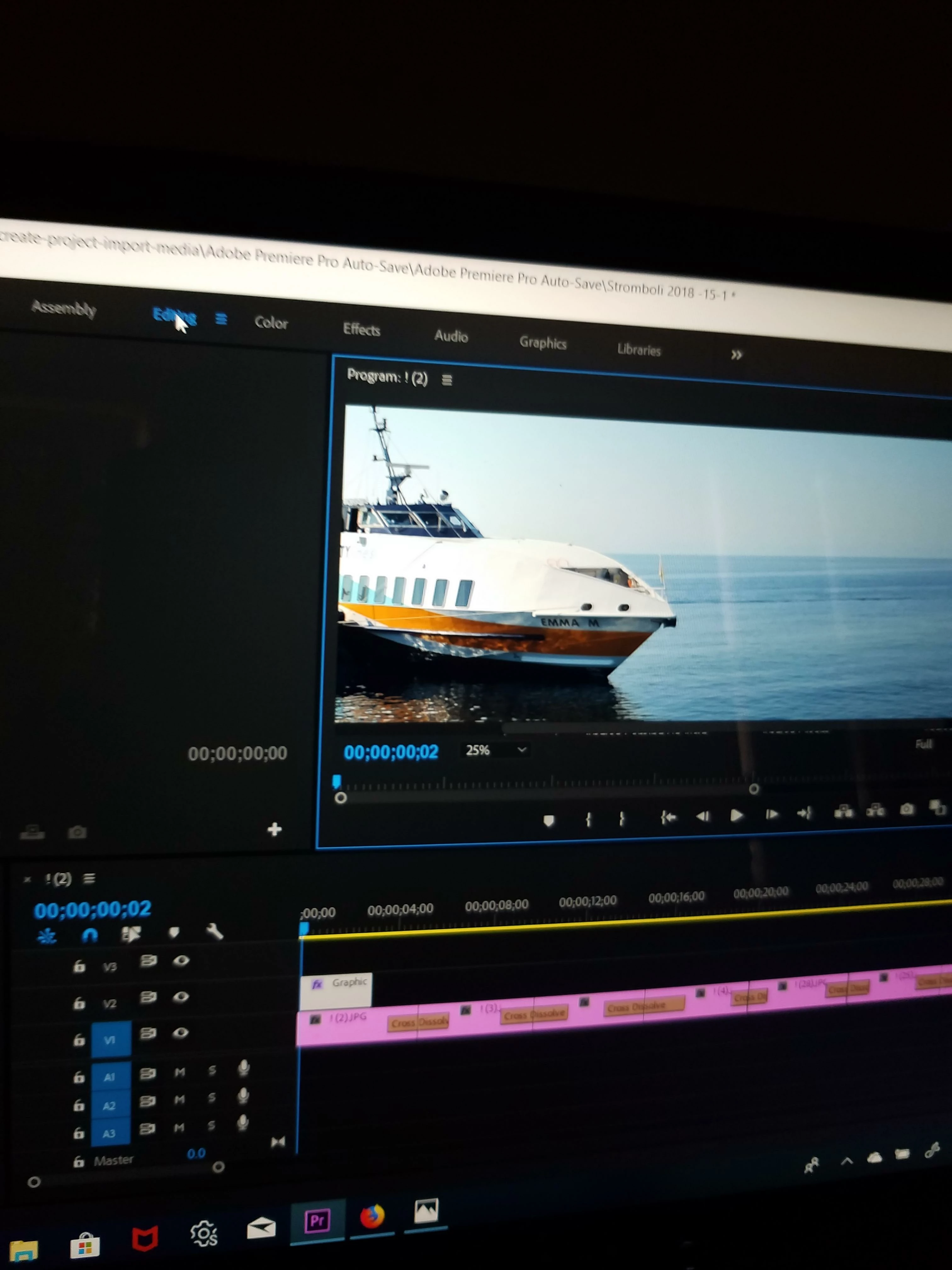Solo audio track A2

[212, 1098]
